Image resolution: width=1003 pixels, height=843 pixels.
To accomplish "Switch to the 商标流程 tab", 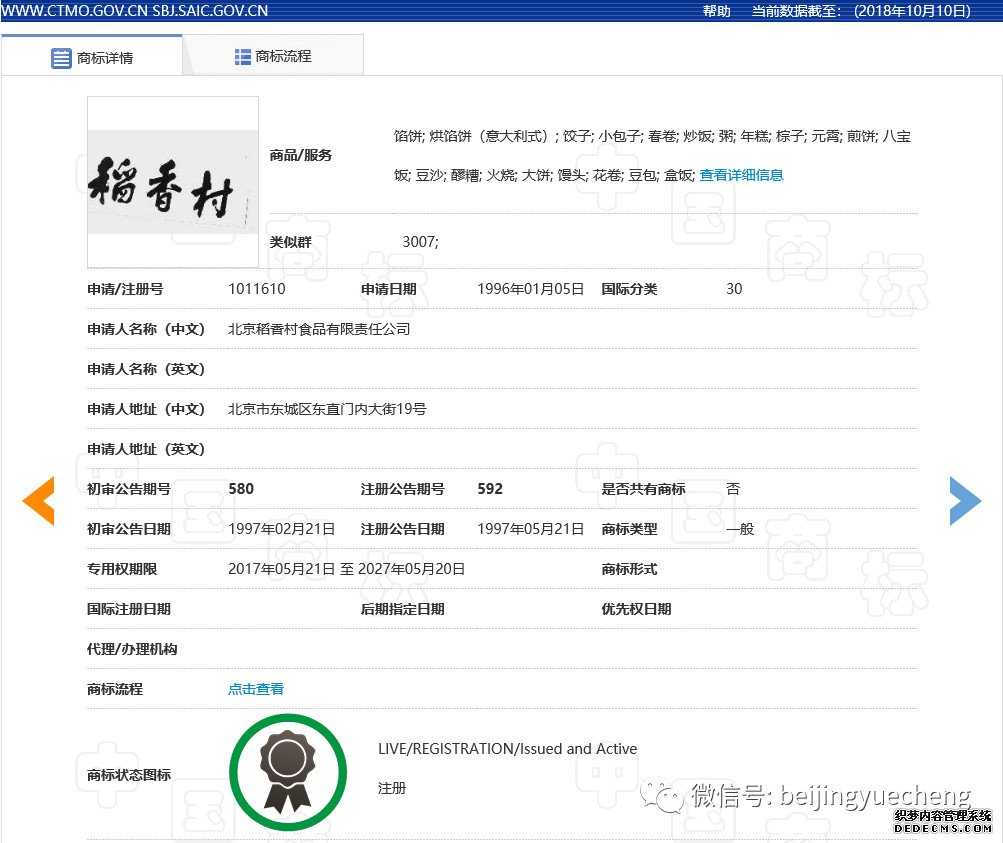I will [273, 56].
